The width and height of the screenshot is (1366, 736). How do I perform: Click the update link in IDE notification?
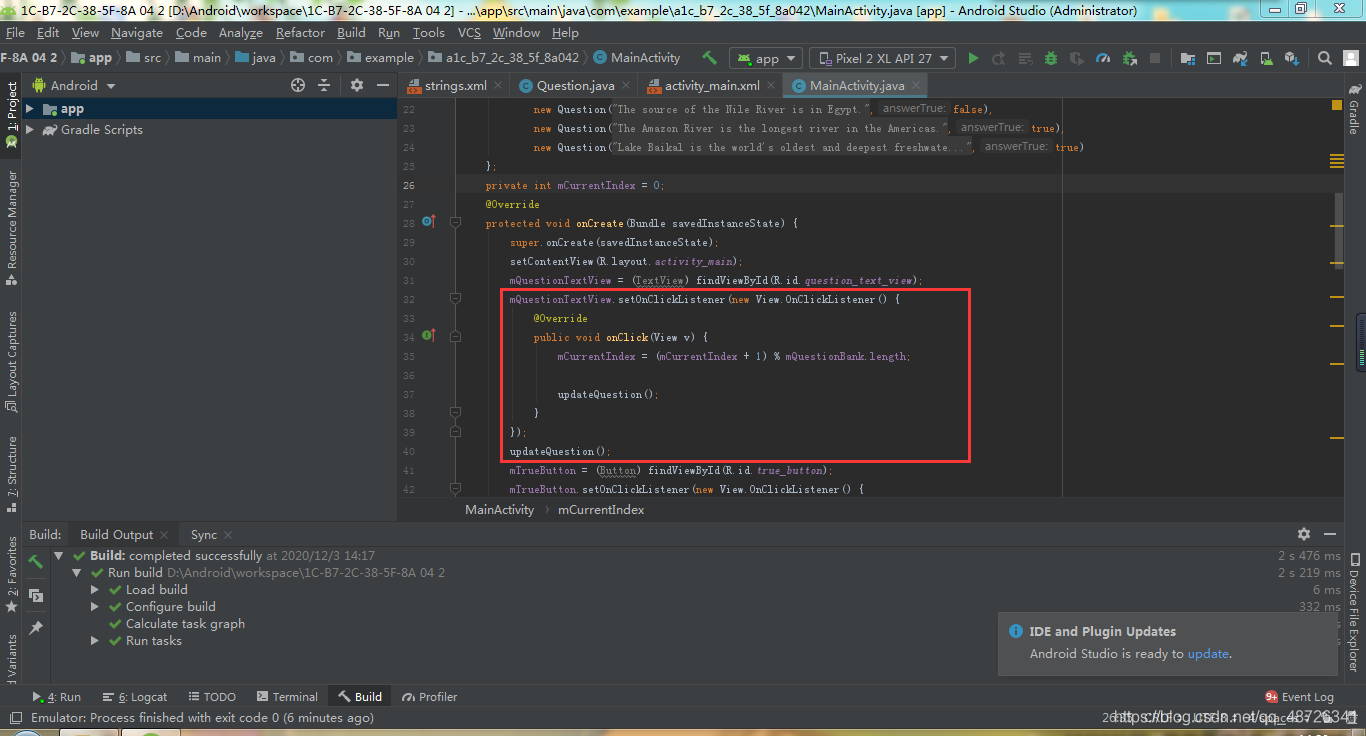(x=1208, y=653)
